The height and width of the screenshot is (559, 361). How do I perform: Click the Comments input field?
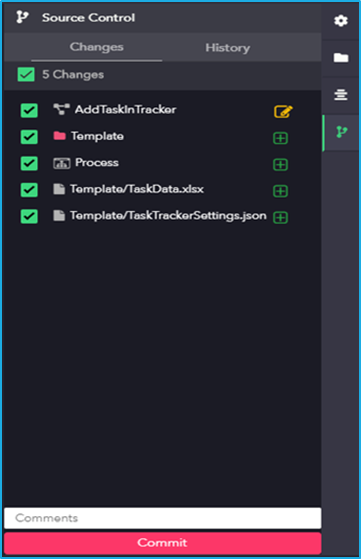pos(163,518)
